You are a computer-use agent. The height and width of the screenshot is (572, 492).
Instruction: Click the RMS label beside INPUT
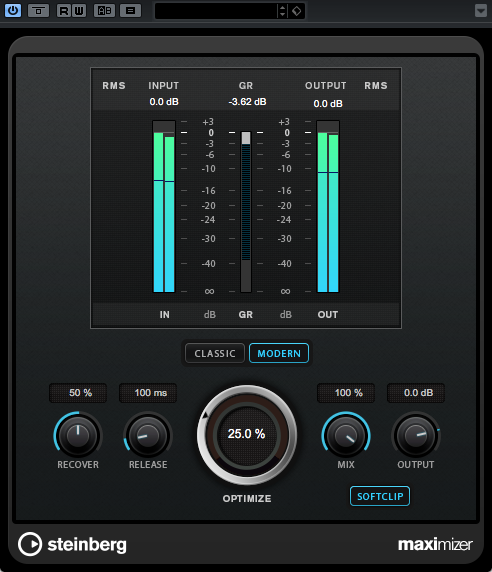[114, 86]
